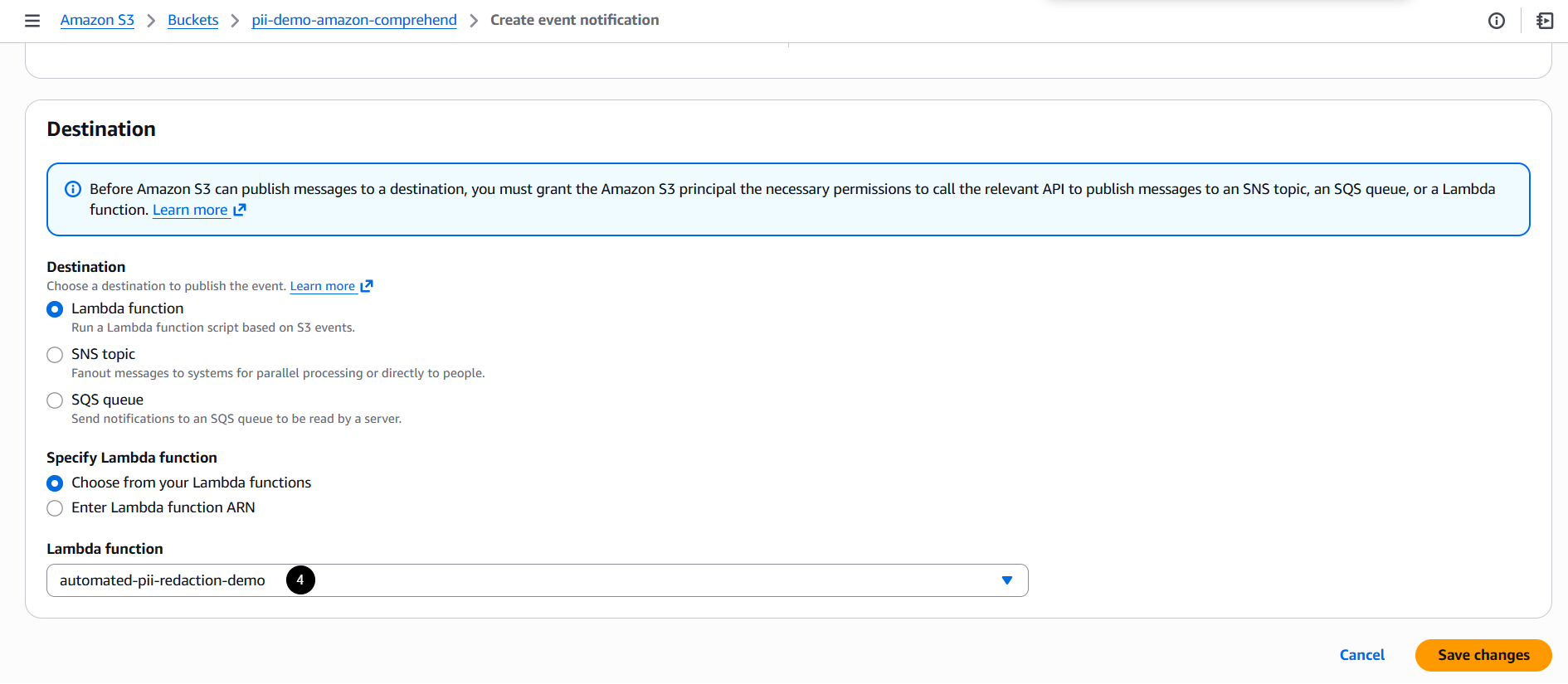Click the automated-pii-redaction-demo field
1568x684 pixels.
163,580
